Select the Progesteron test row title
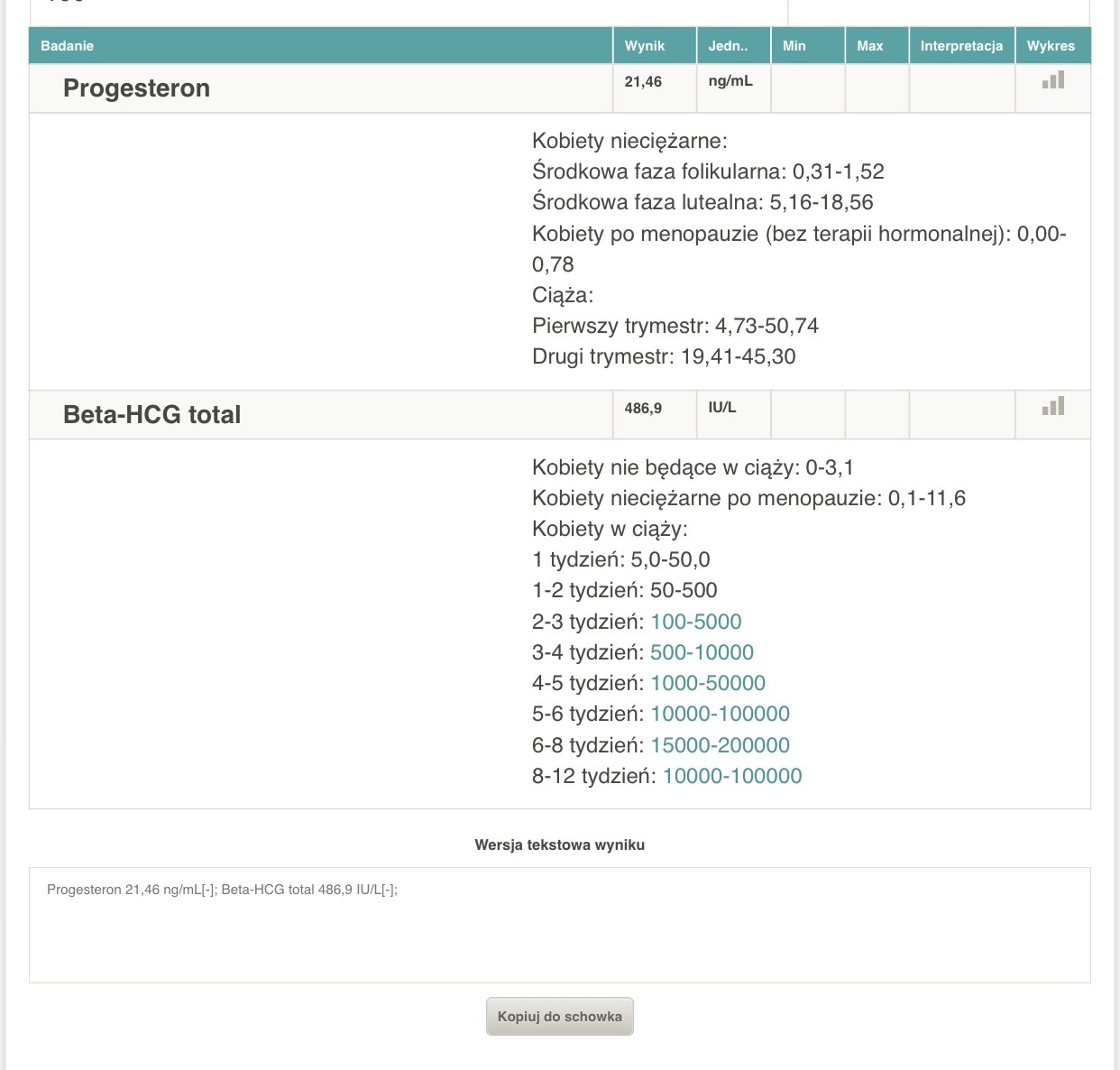The height and width of the screenshot is (1070, 1120). 136,88
